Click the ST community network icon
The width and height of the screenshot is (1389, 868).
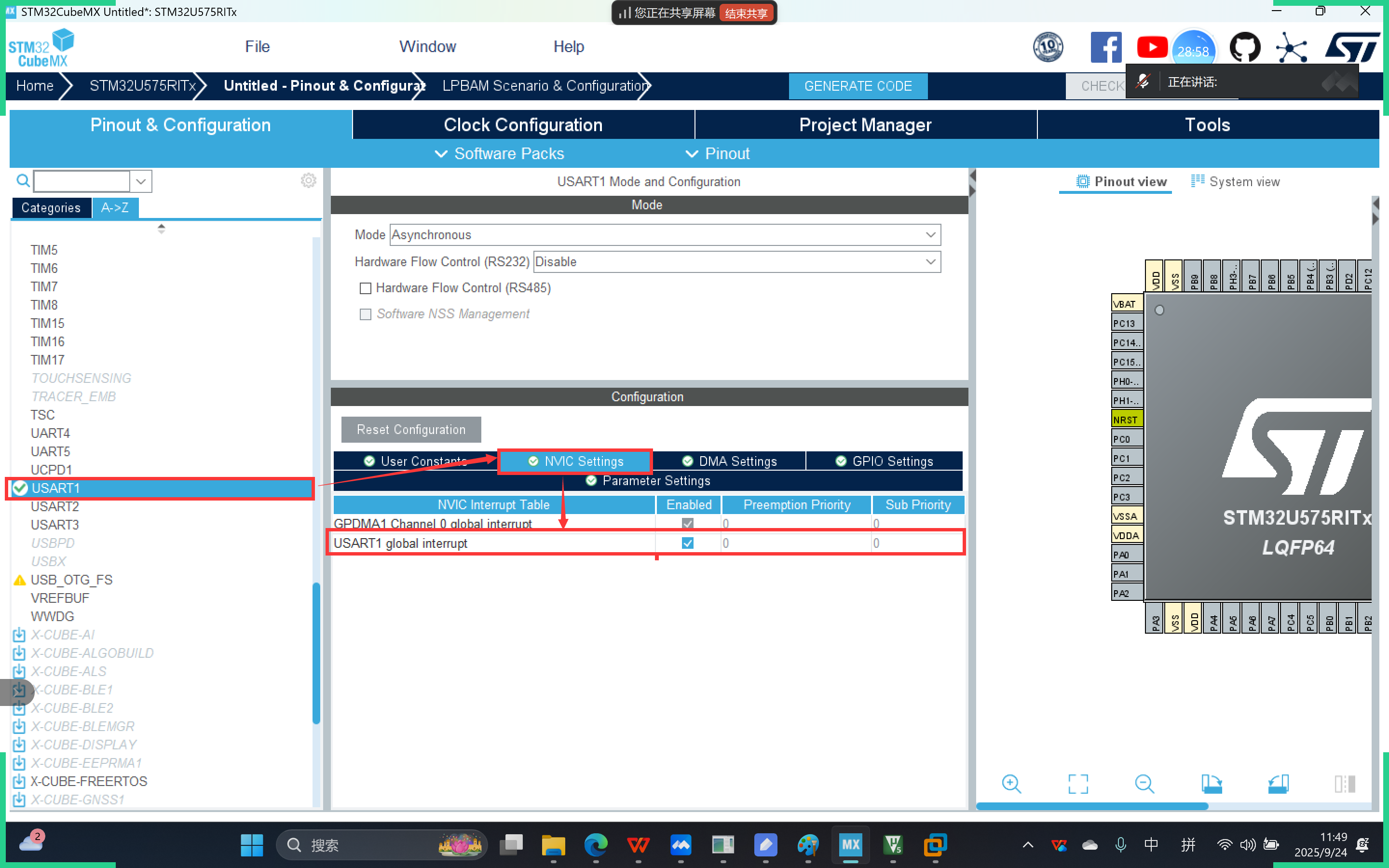(1291, 47)
